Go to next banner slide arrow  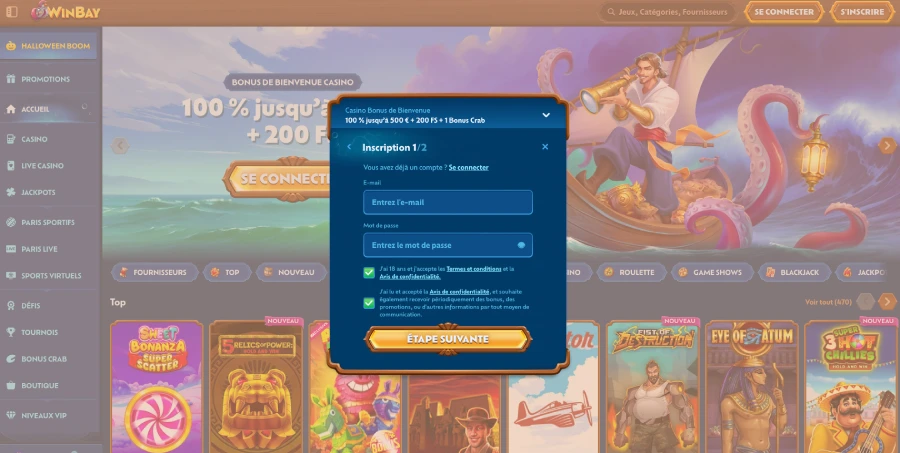(887, 146)
